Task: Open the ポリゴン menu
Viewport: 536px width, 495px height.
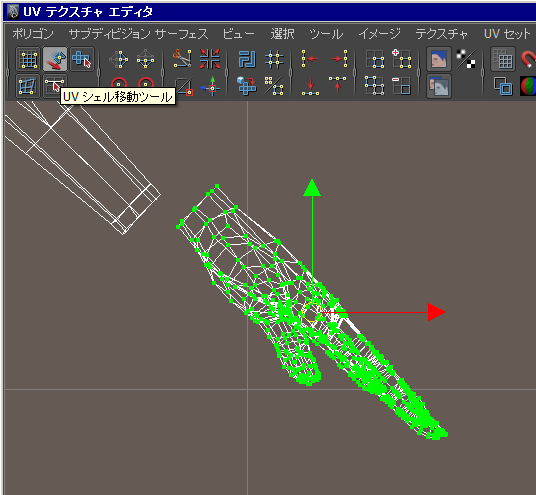Action: coord(33,34)
